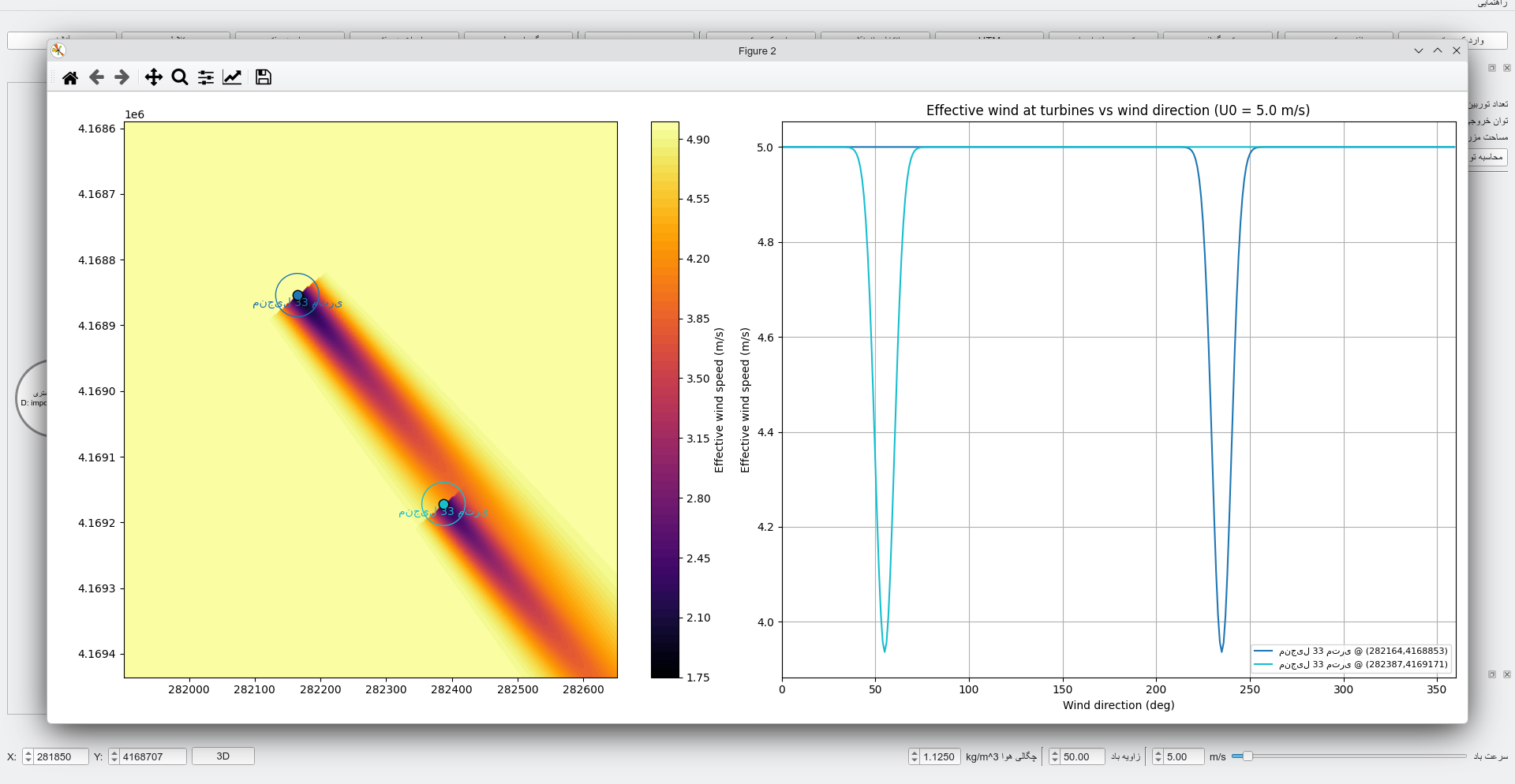Open the راهنمایی help menu

point(1492,4)
